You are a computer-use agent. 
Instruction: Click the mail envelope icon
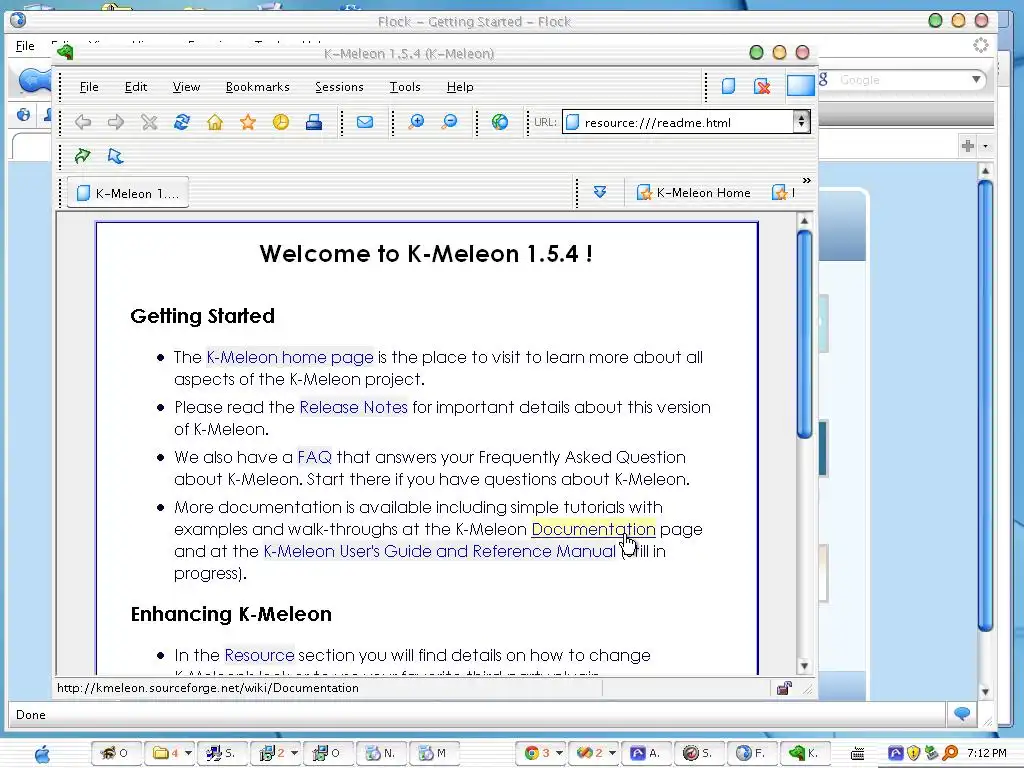pos(365,122)
